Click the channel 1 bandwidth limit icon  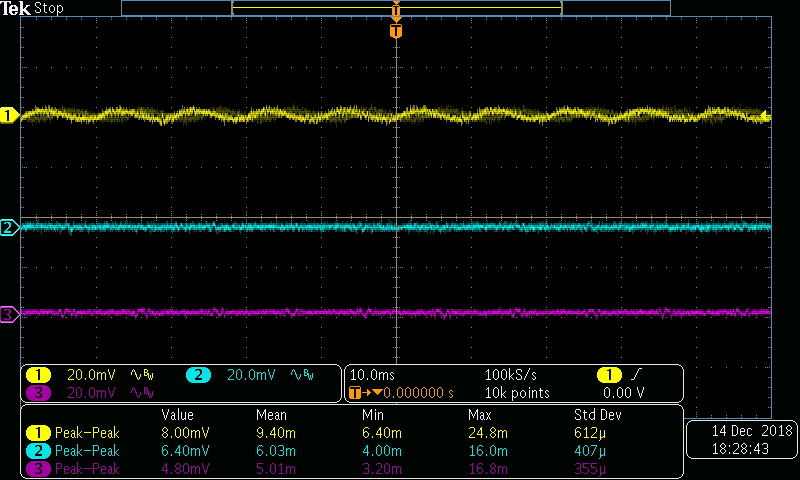[x=143, y=375]
